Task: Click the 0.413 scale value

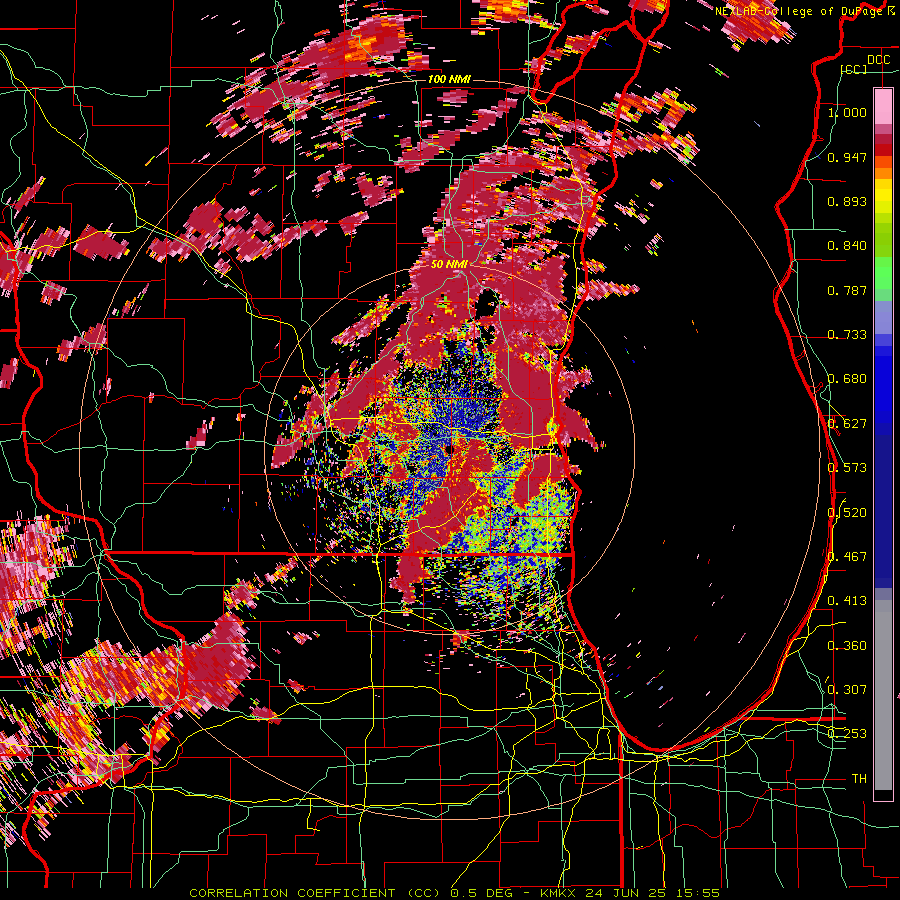Action: 847,601
